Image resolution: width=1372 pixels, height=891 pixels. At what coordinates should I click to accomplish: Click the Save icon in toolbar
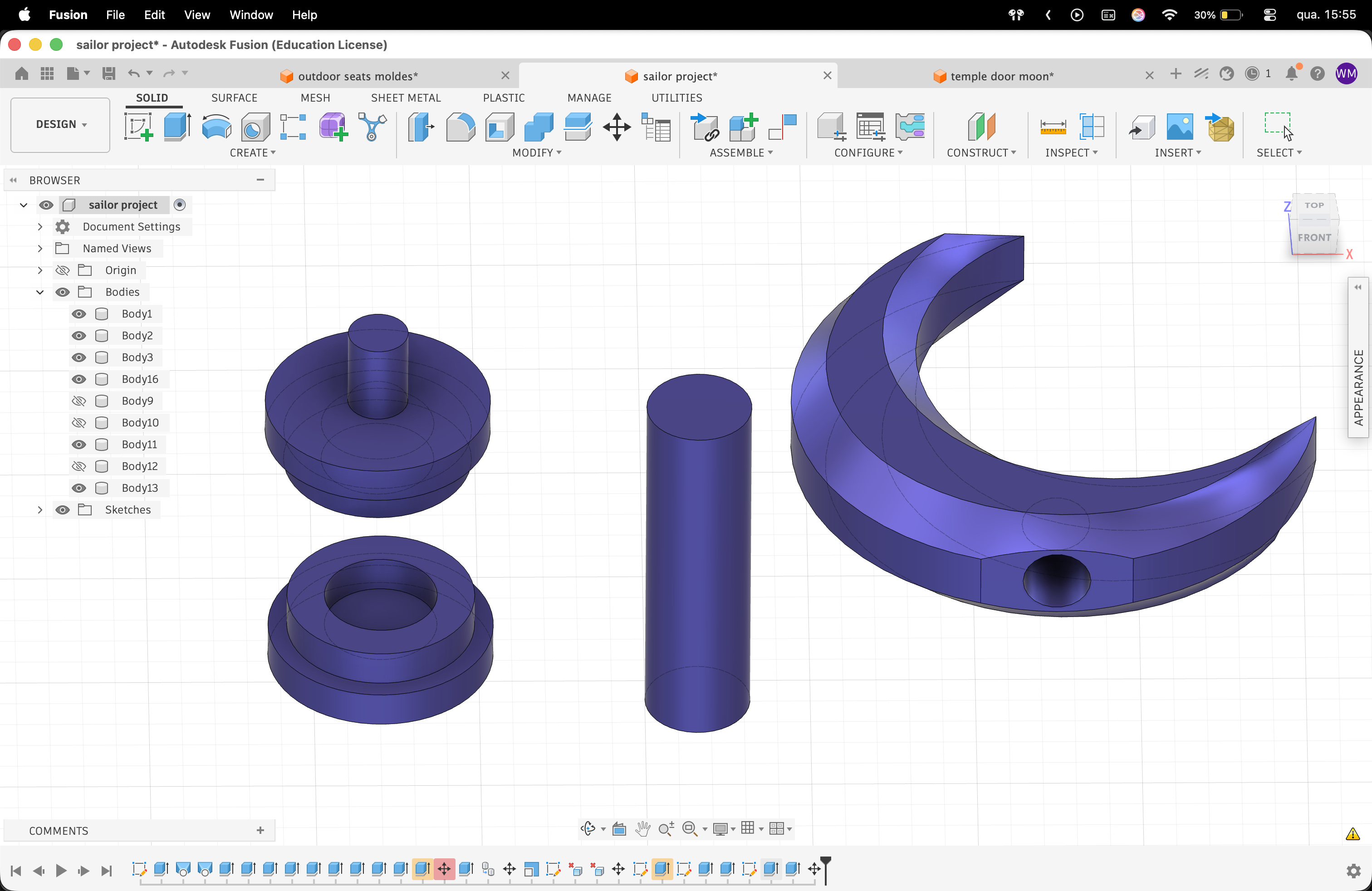[108, 73]
